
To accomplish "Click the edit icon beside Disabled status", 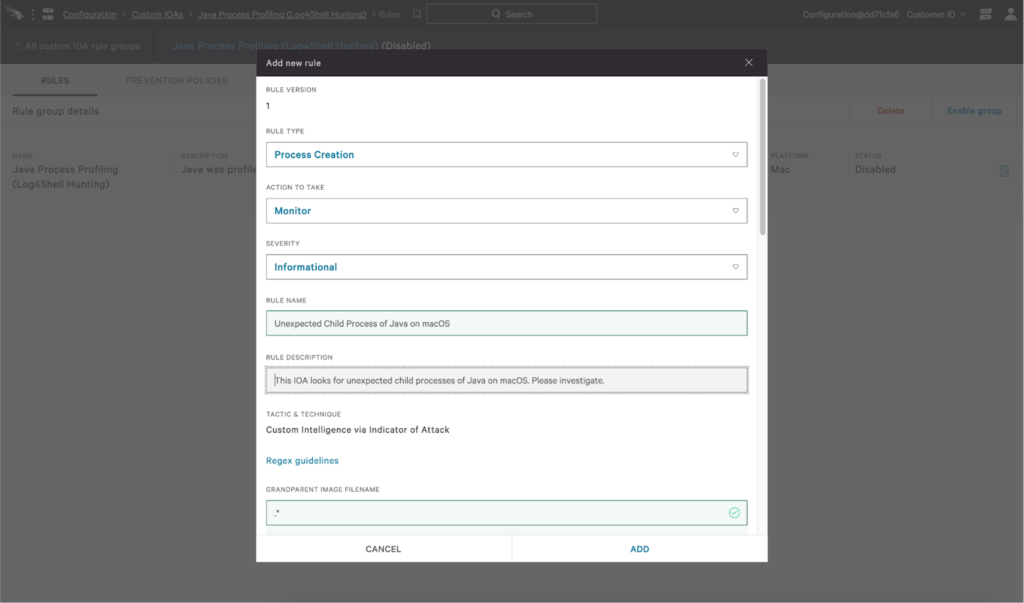I will pos(1003,170).
